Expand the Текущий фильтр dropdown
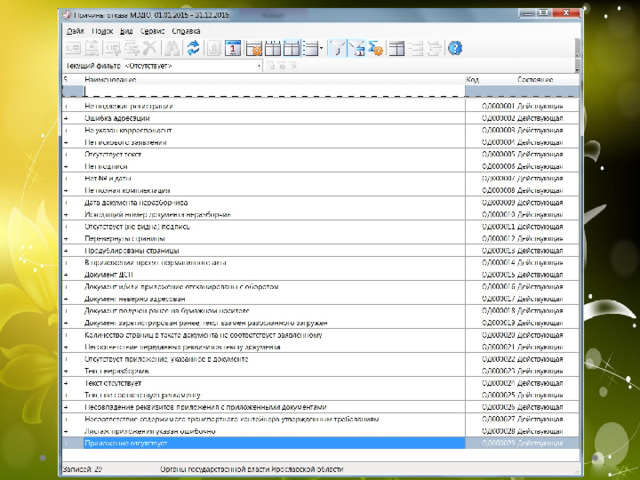The height and width of the screenshot is (480, 640). [x=259, y=65]
